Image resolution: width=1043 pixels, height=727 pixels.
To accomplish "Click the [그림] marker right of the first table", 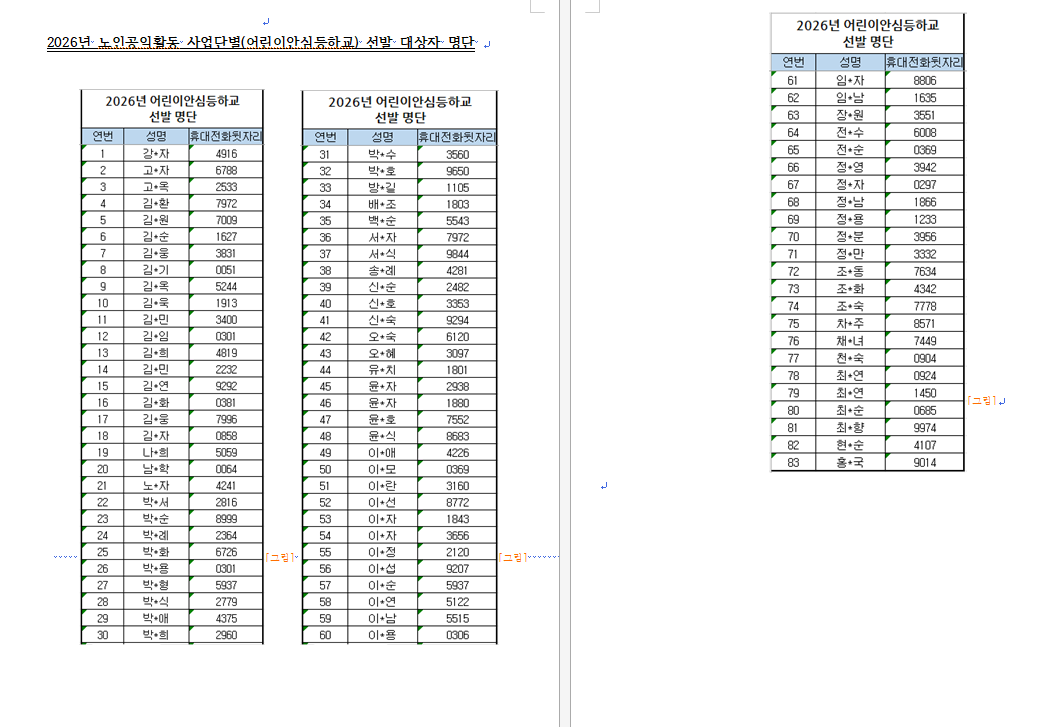I will (279, 557).
